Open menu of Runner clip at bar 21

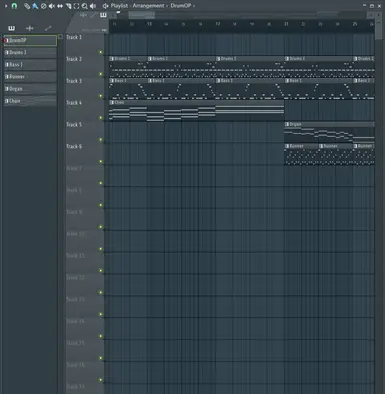click(287, 146)
